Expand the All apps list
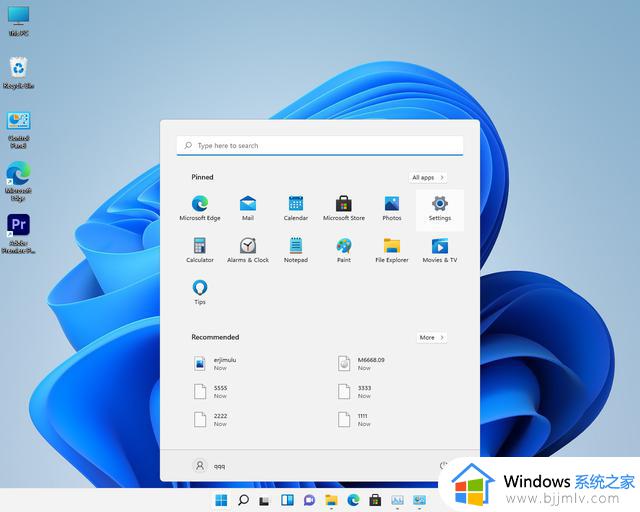This screenshot has width=640, height=512. pos(428,178)
